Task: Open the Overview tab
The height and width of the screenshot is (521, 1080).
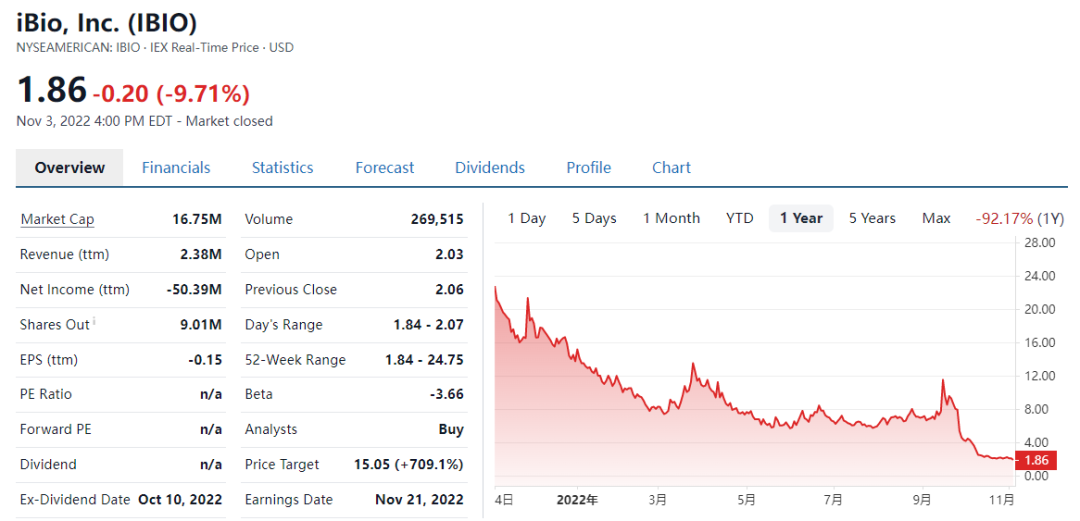Action: (70, 167)
